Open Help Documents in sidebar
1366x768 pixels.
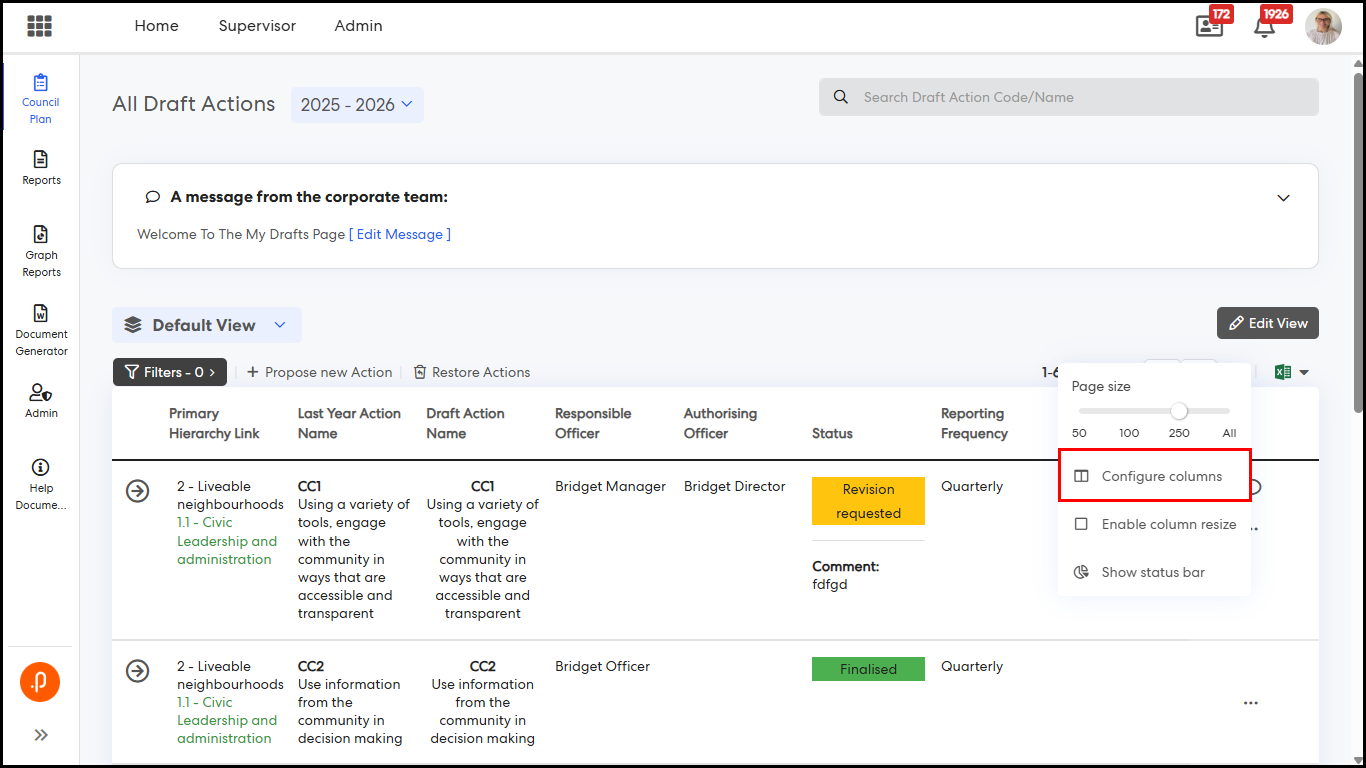tap(41, 483)
